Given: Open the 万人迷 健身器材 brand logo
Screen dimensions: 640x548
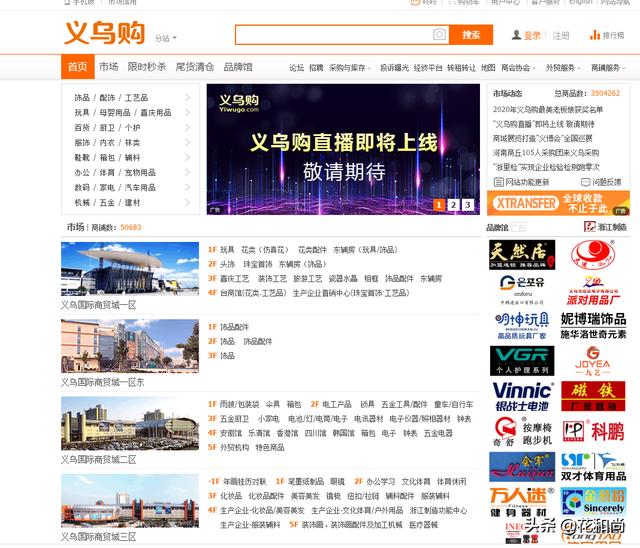Looking at the screenshot, I should tap(522, 502).
